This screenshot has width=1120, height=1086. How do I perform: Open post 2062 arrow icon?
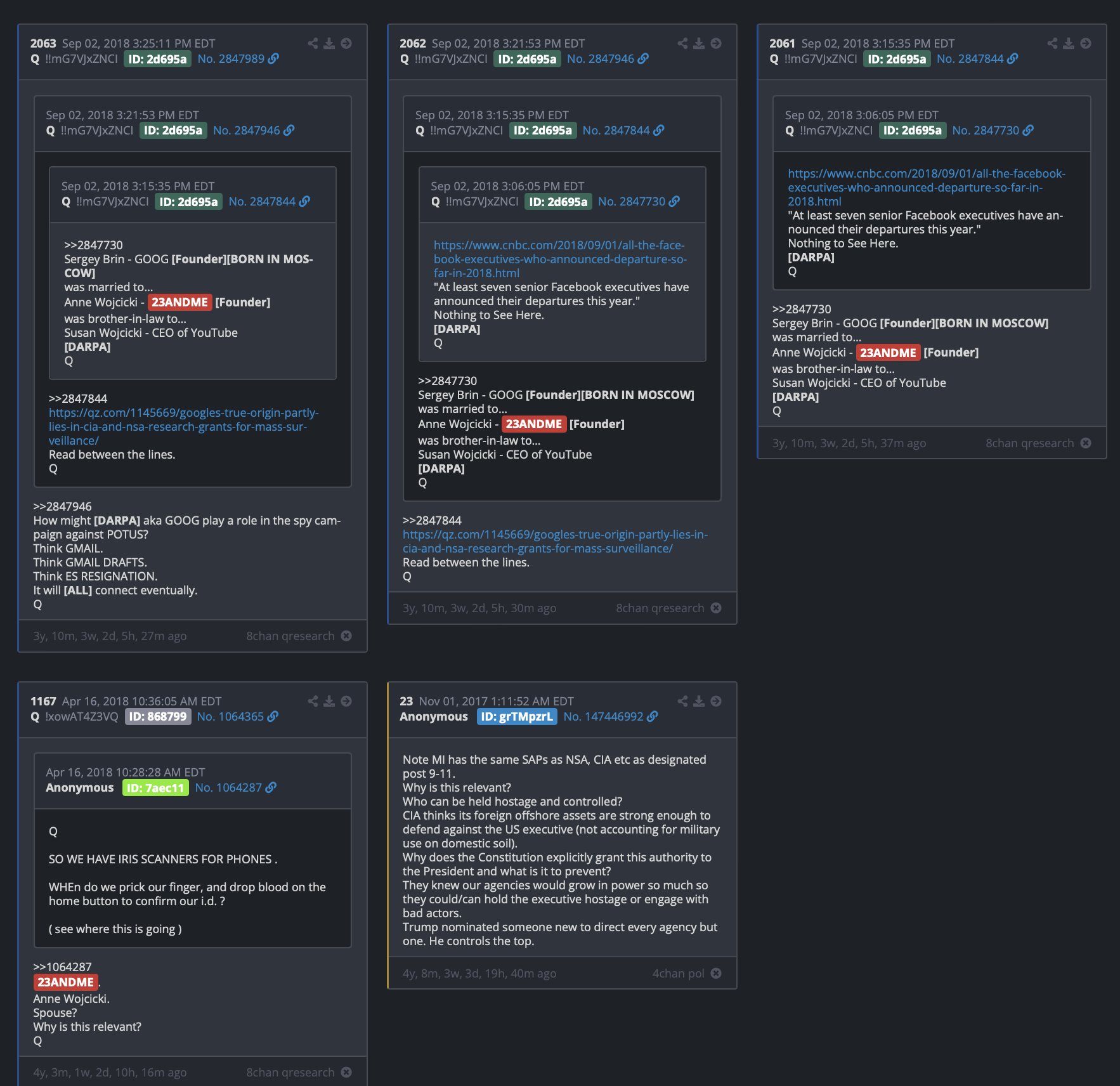click(716, 43)
